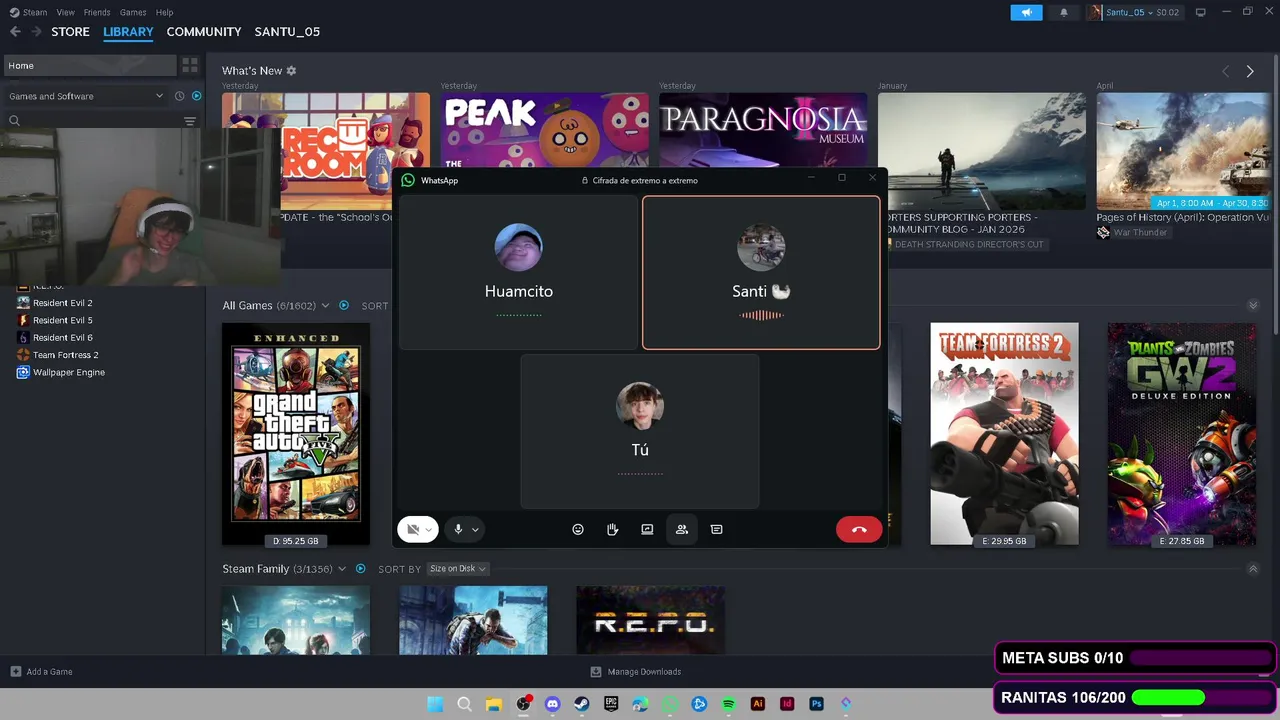
Task: Open the Friends menu
Action: click(97, 12)
